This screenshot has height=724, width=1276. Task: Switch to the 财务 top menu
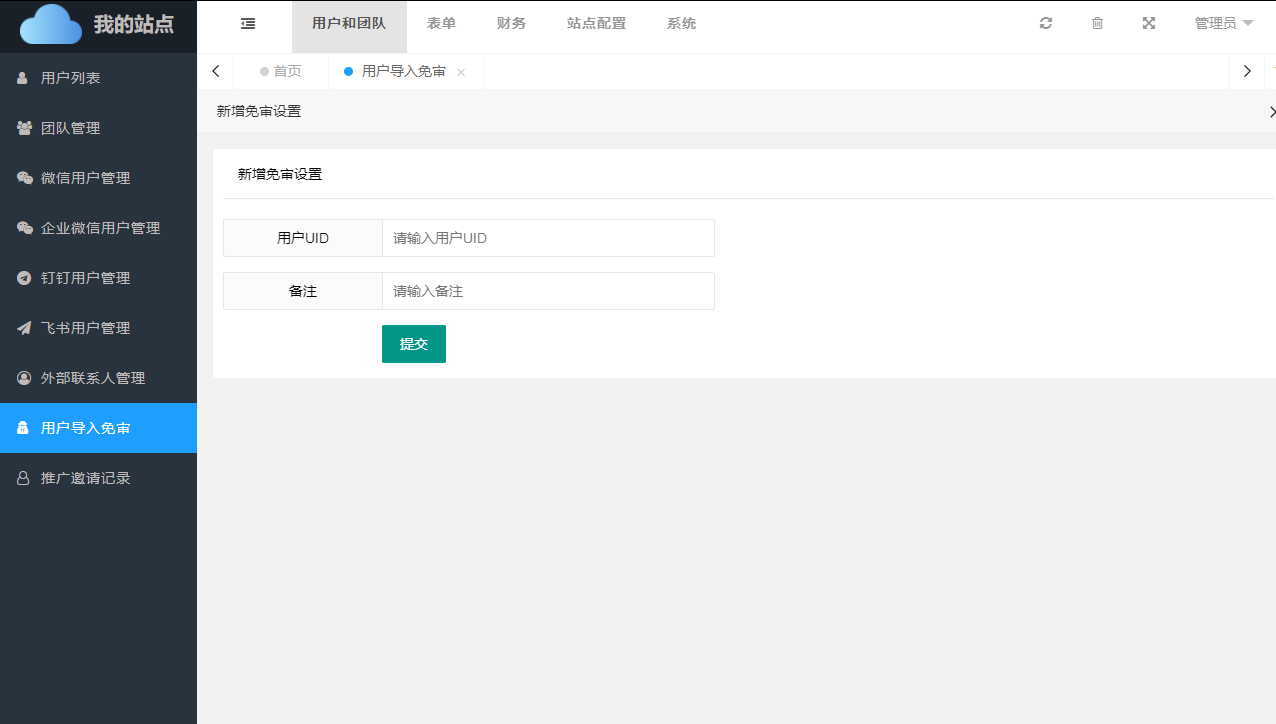(x=511, y=24)
